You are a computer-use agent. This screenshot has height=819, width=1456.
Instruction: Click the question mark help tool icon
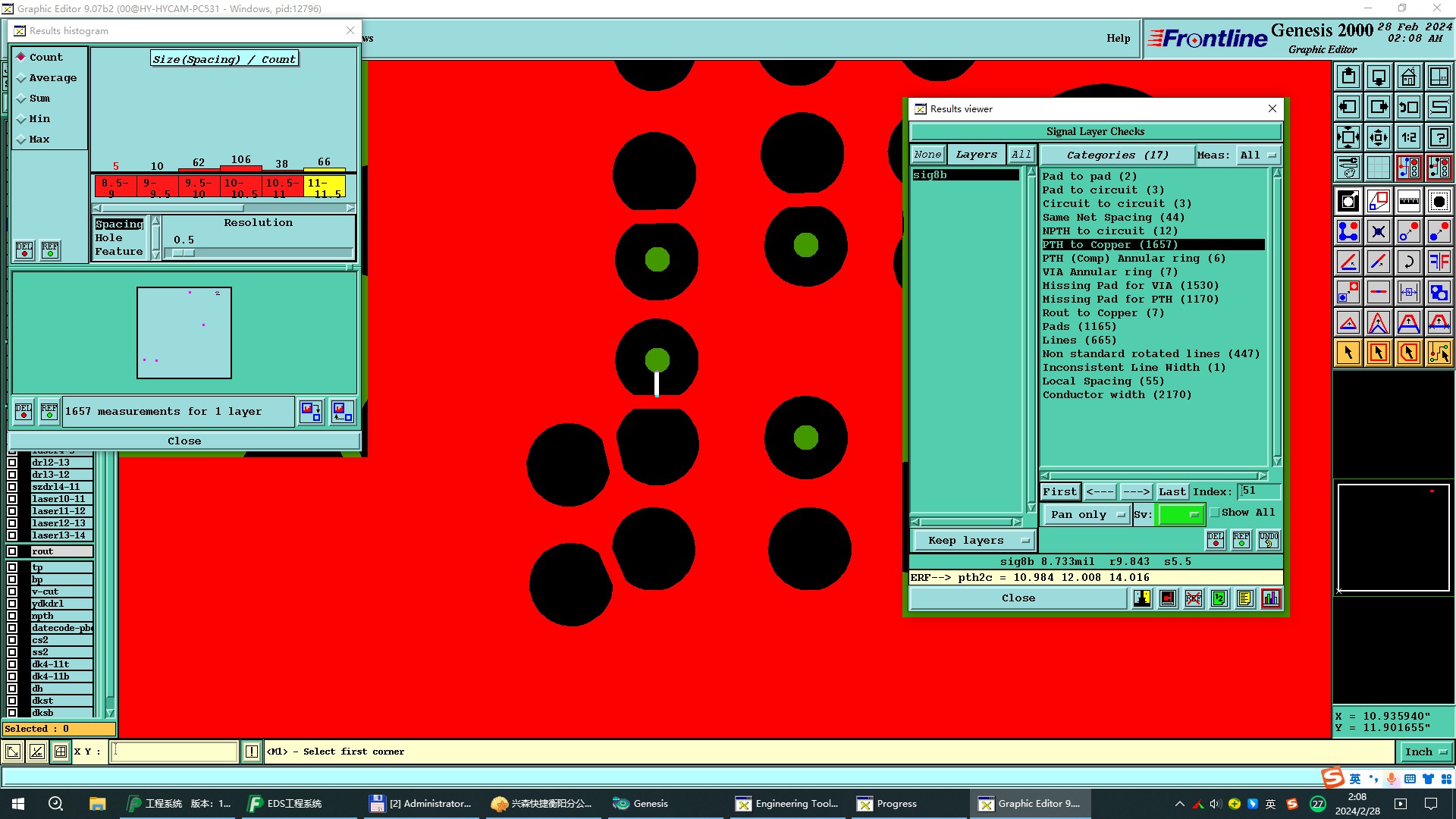tap(1439, 137)
